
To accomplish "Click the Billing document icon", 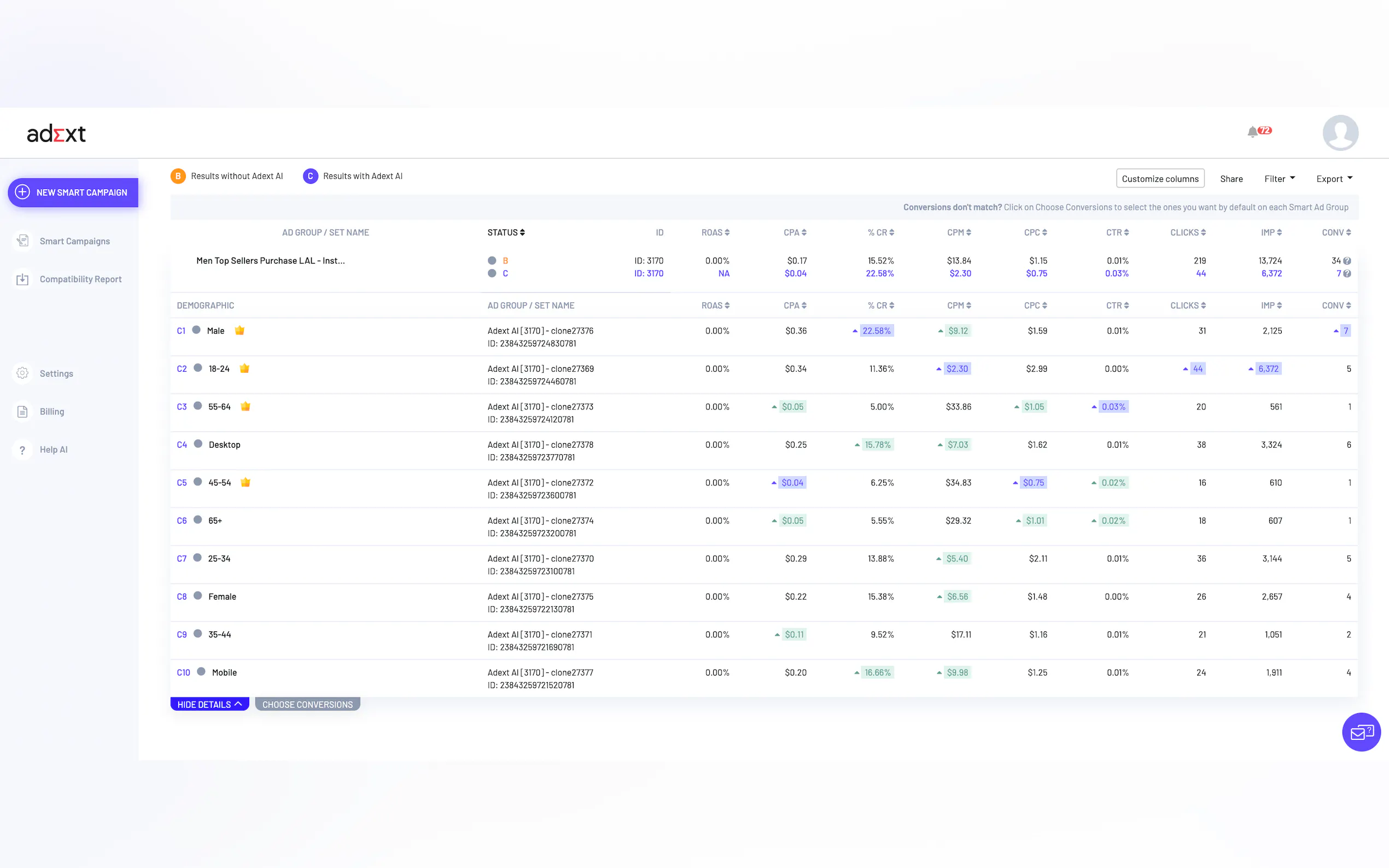I will click(x=22, y=412).
